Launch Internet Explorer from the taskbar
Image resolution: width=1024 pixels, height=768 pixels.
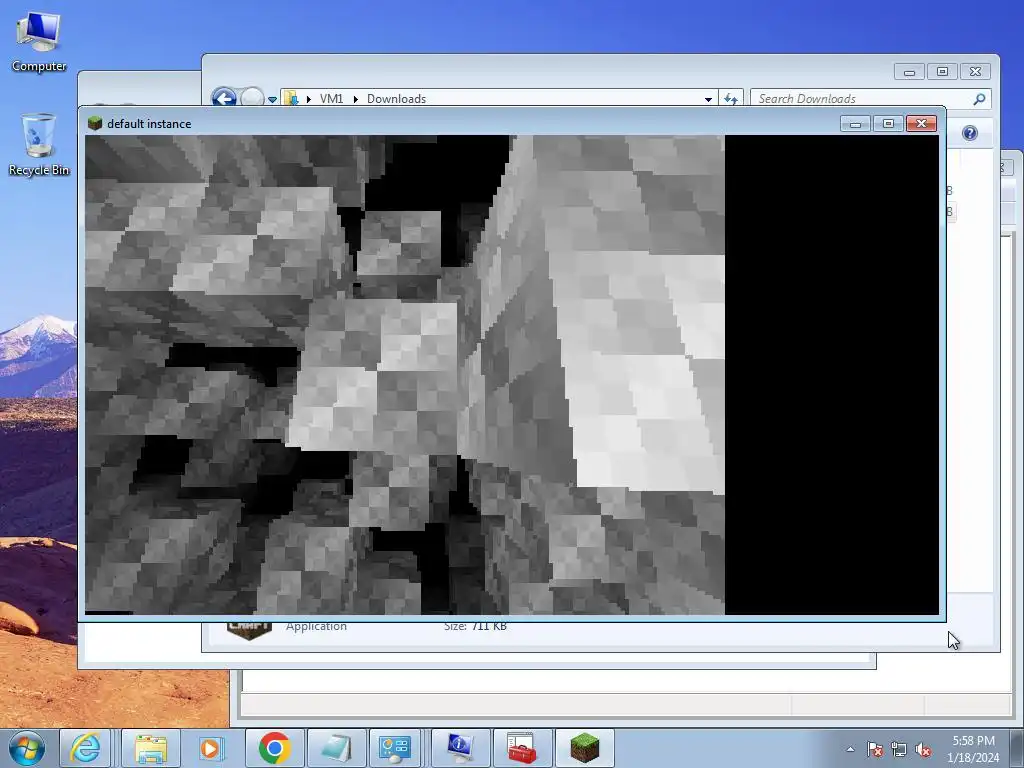(x=86, y=748)
